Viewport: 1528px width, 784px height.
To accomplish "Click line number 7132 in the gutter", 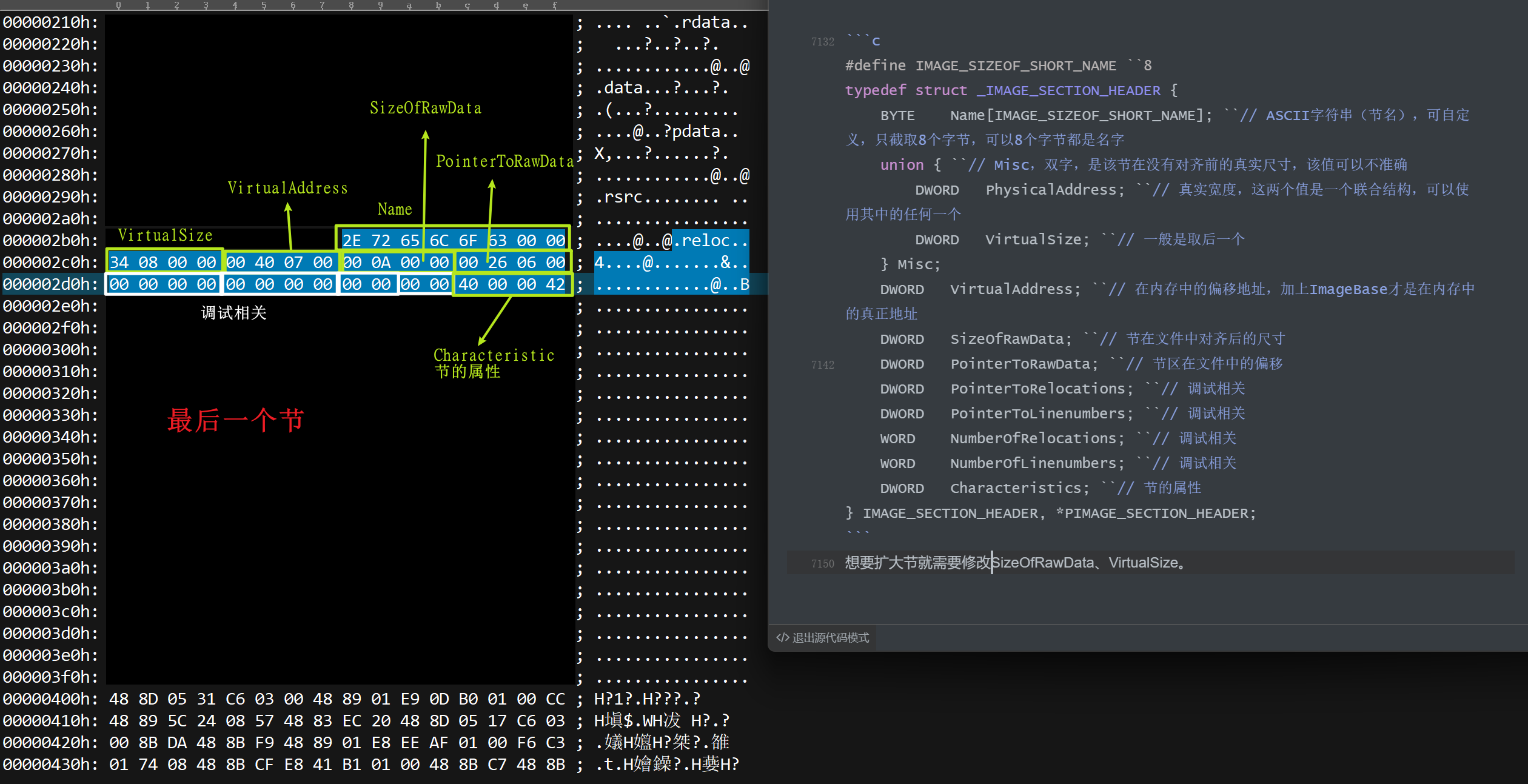I will 822,42.
